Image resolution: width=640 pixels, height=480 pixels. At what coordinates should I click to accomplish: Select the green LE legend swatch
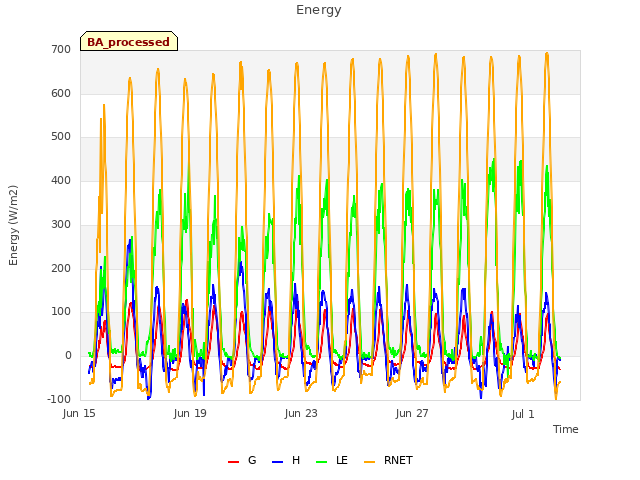pos(322,462)
